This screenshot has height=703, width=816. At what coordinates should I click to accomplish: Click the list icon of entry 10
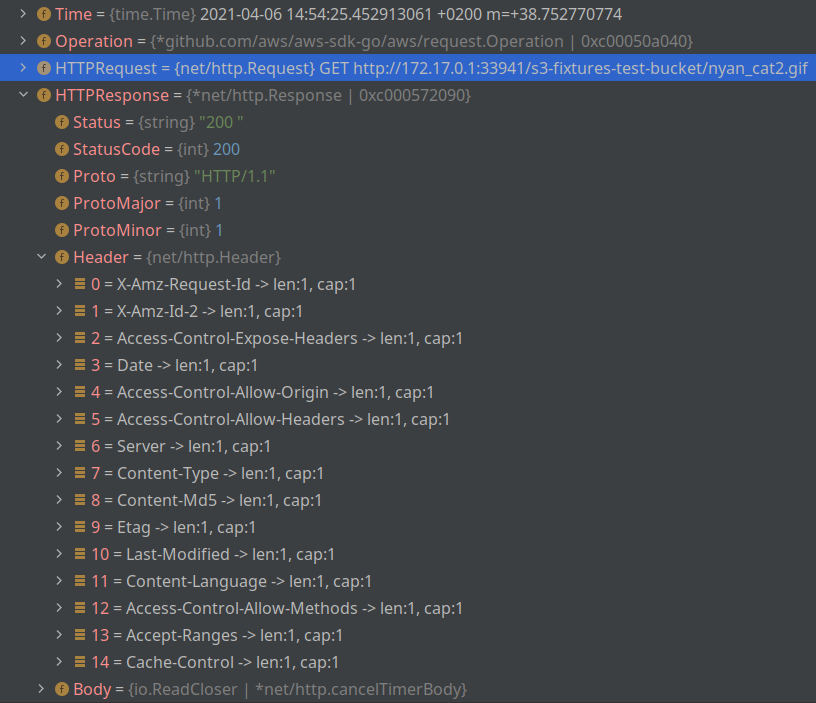click(80, 554)
